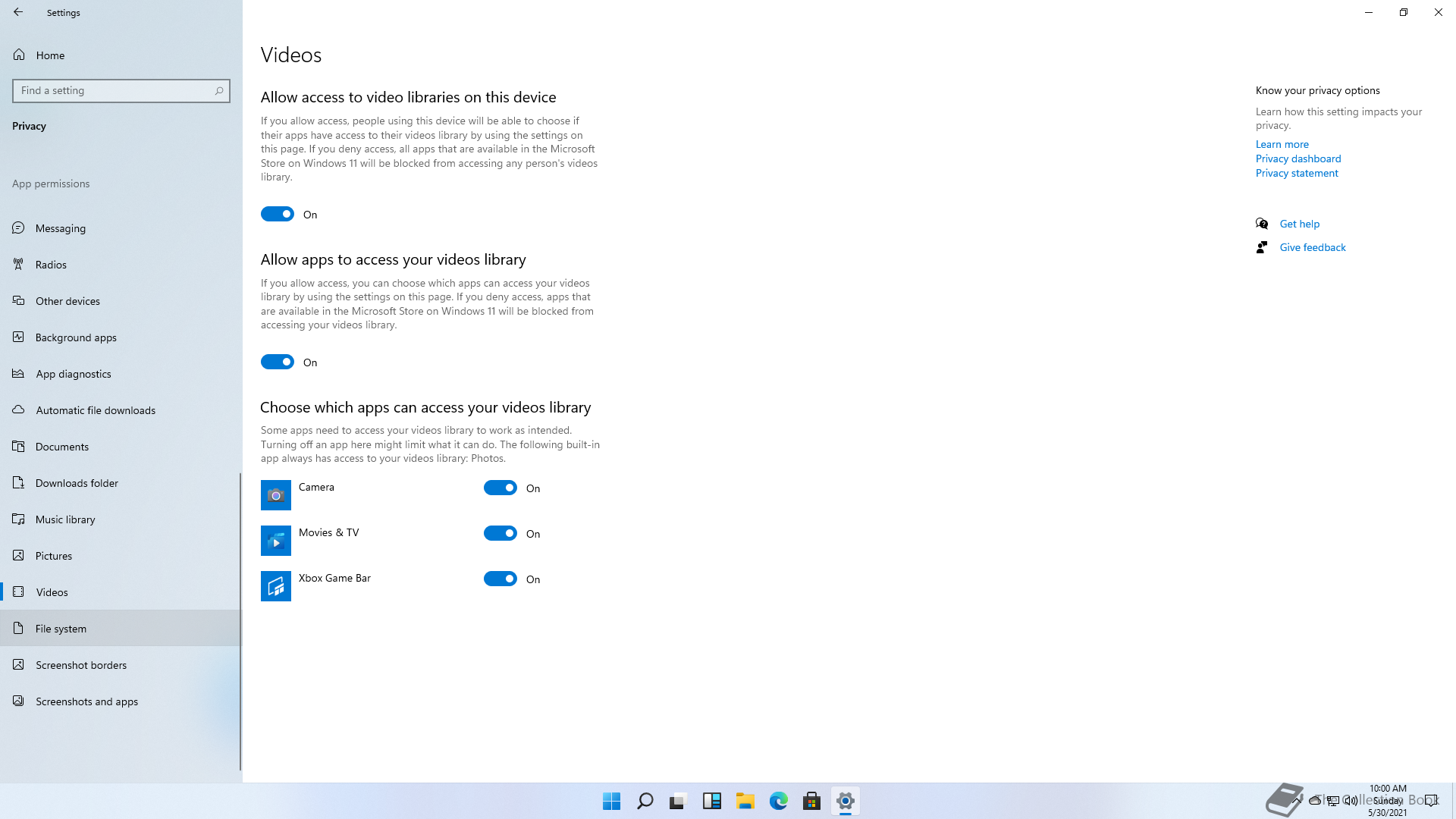Select Downloads folder in sidebar
The width and height of the screenshot is (1456, 819).
coord(120,482)
